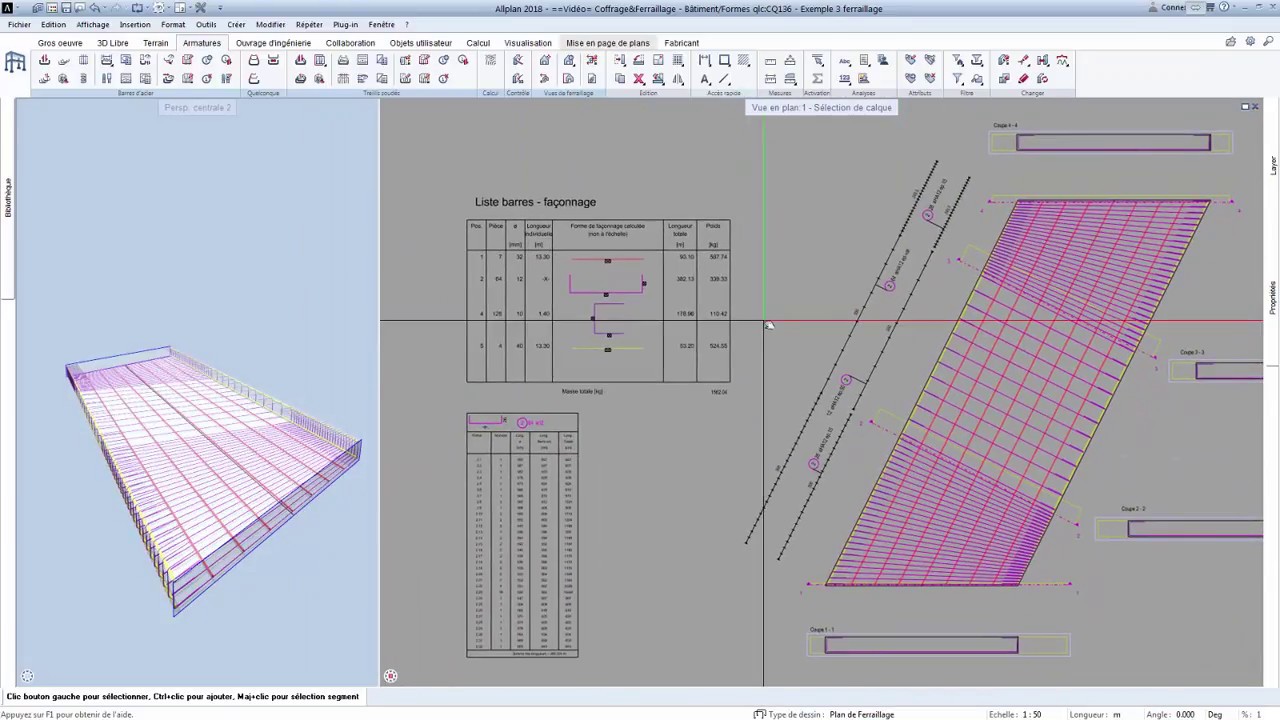Image resolution: width=1280 pixels, height=720 pixels.
Task: Select the text 'A' tool in Accès rapide
Action: click(705, 79)
